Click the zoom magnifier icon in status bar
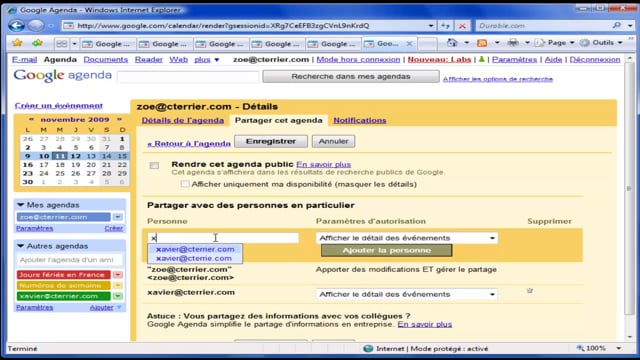 (580, 348)
